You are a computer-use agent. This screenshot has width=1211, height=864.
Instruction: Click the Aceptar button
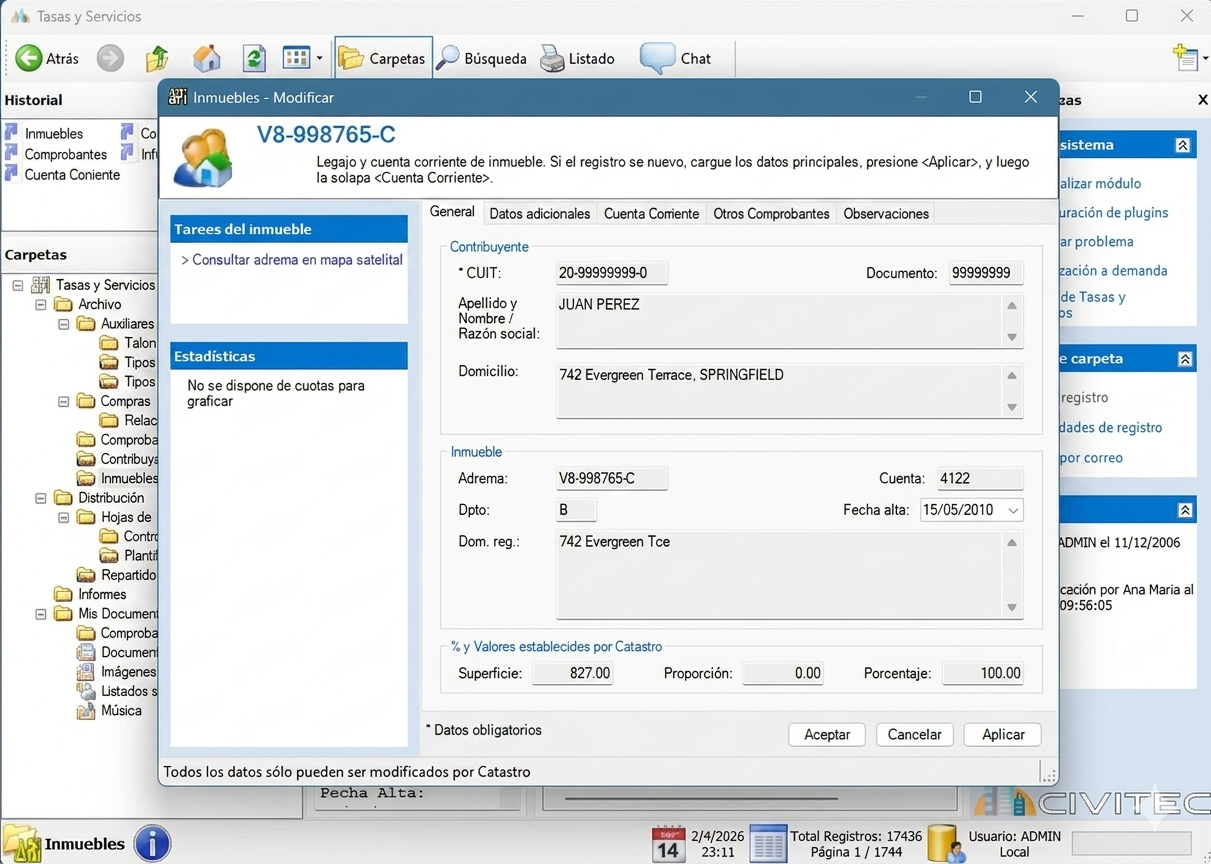click(827, 734)
